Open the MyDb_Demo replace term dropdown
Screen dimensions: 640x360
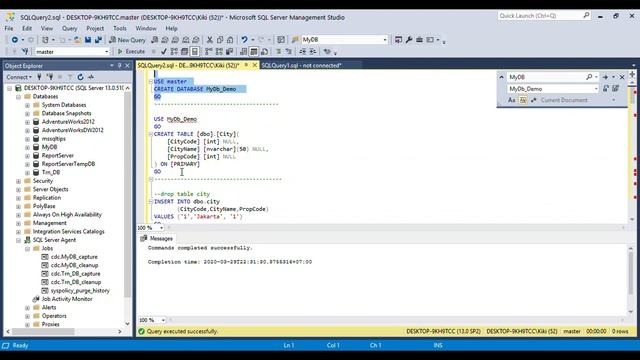[x=596, y=89]
